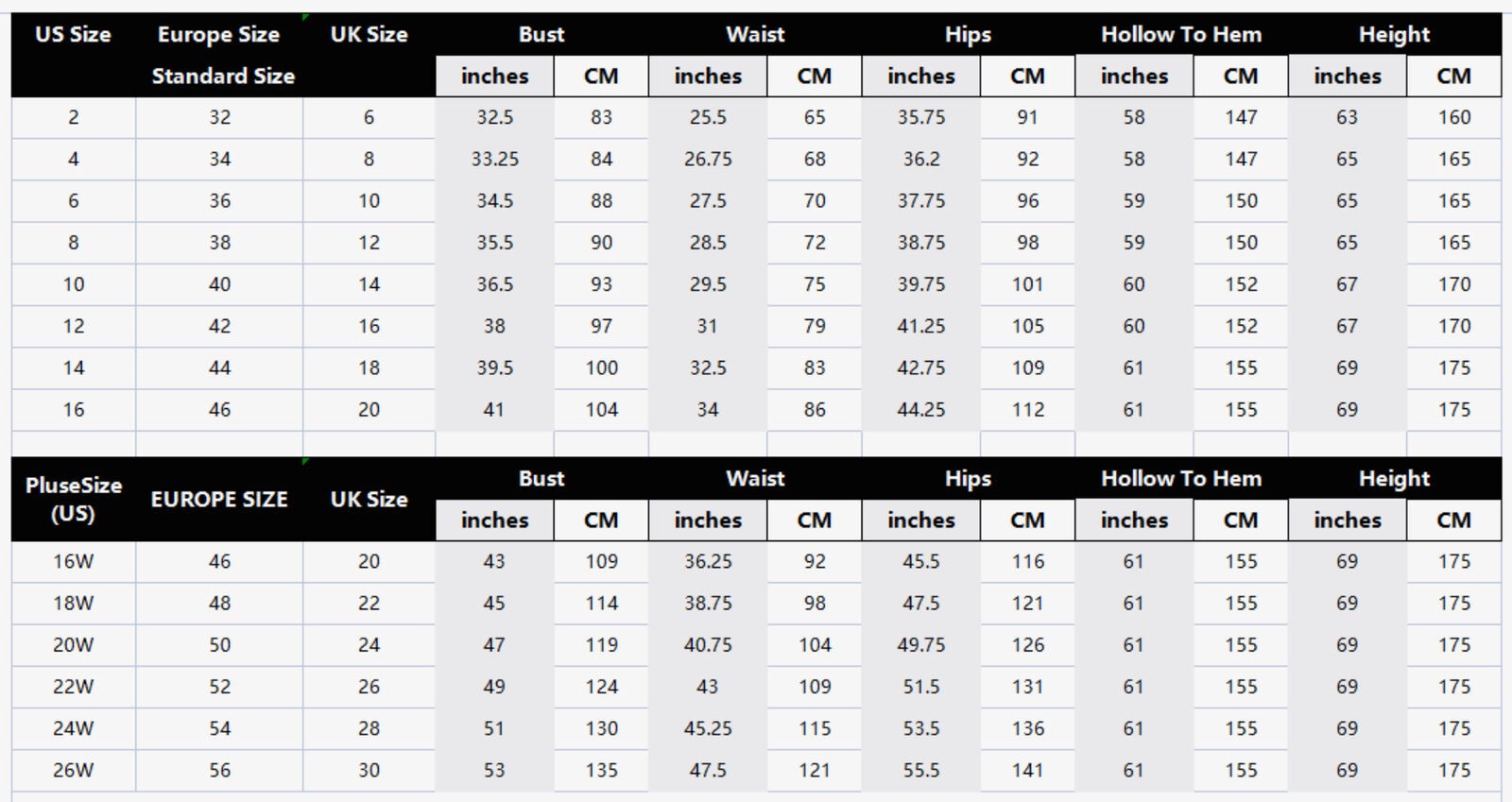Viewport: 1512px width, 802px height.
Task: Click the "PluseSize (US)" header cell
Action: pyautogui.click(x=73, y=500)
